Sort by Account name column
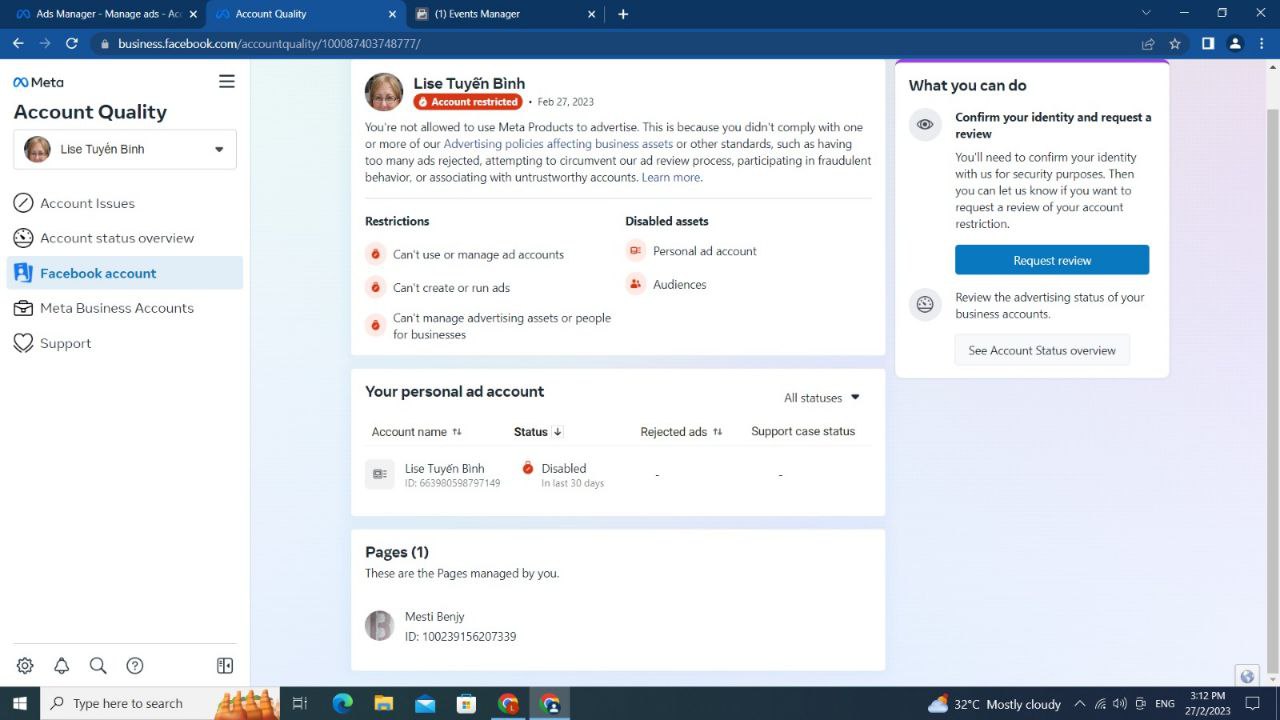1280x720 pixels. [417, 432]
